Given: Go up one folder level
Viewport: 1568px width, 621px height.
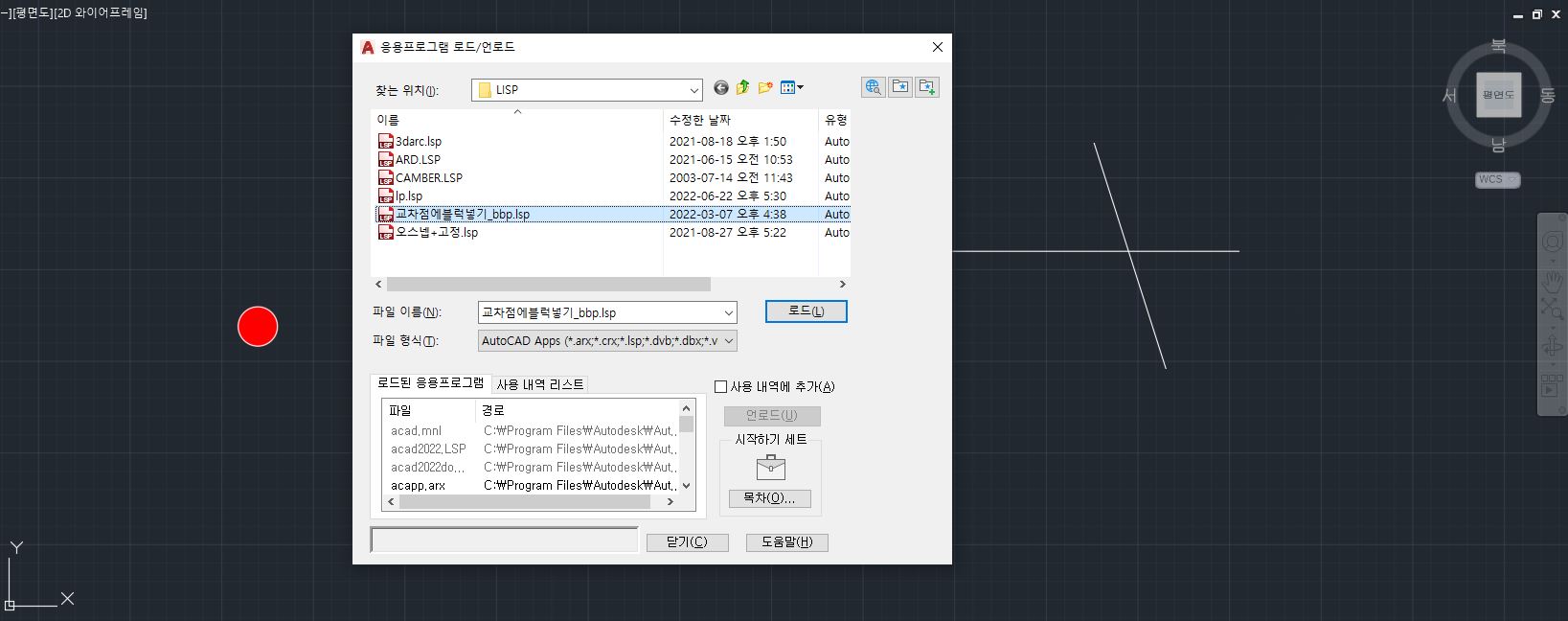Looking at the screenshot, I should click(743, 88).
